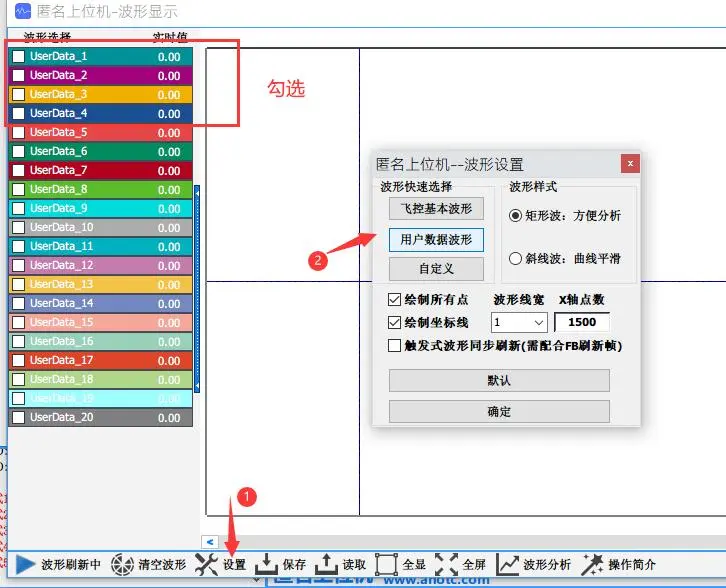
Task: Click the X轴点数 input field
Action: tap(581, 323)
